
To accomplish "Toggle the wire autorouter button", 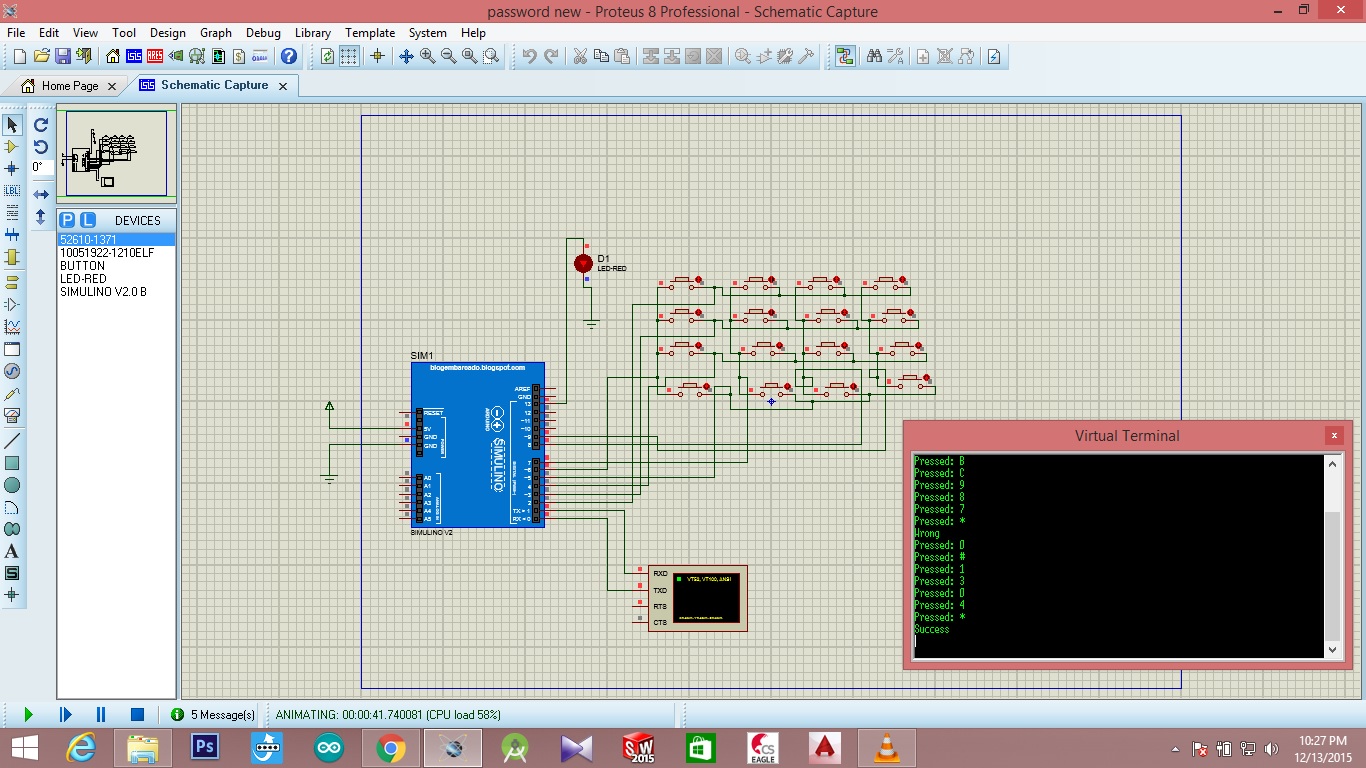I will coord(845,56).
